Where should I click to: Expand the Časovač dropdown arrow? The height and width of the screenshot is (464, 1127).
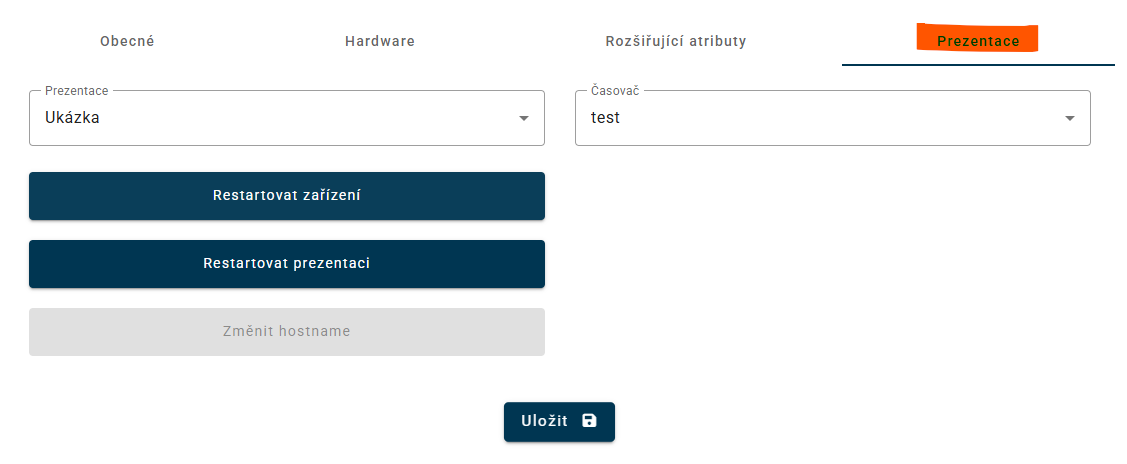coord(1069,119)
